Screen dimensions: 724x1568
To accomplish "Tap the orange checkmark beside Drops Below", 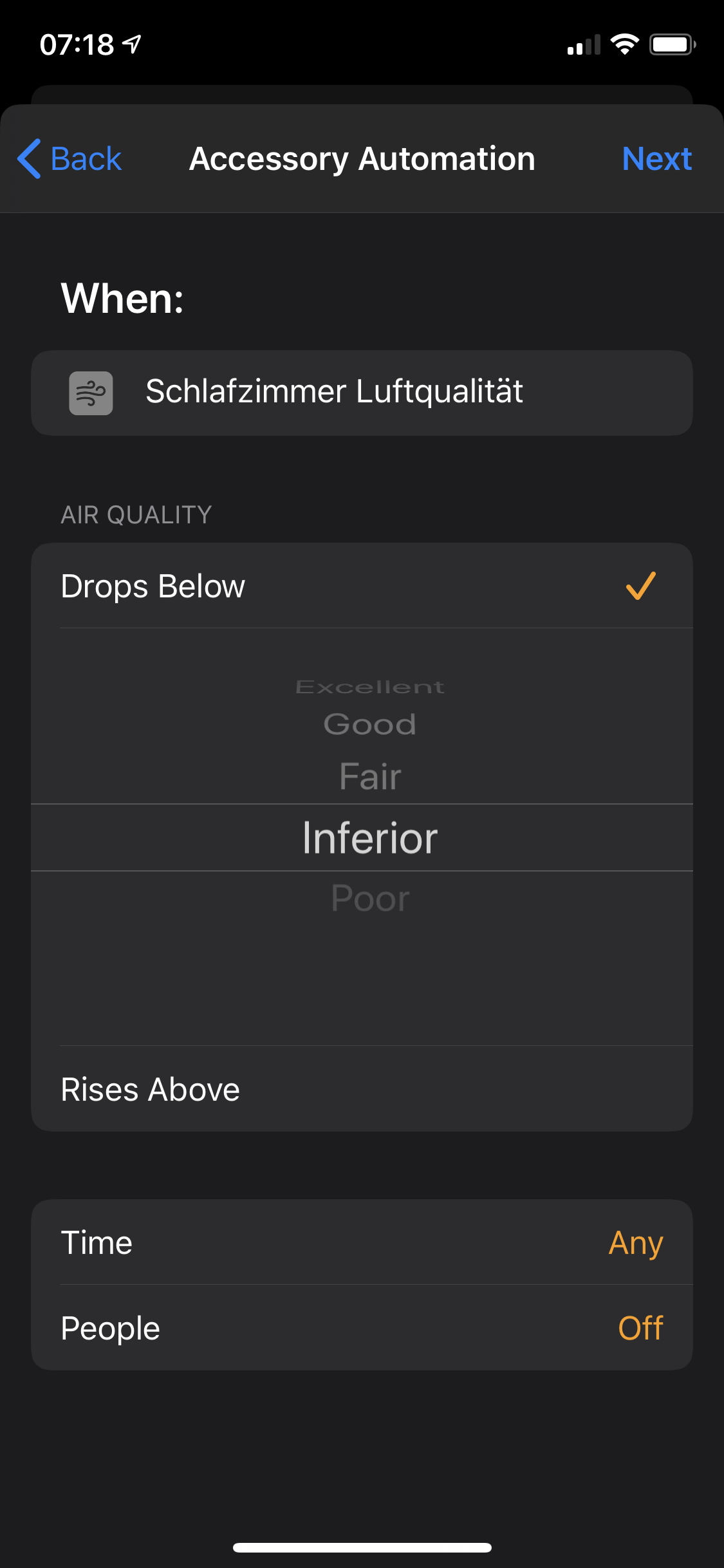I will [x=640, y=586].
